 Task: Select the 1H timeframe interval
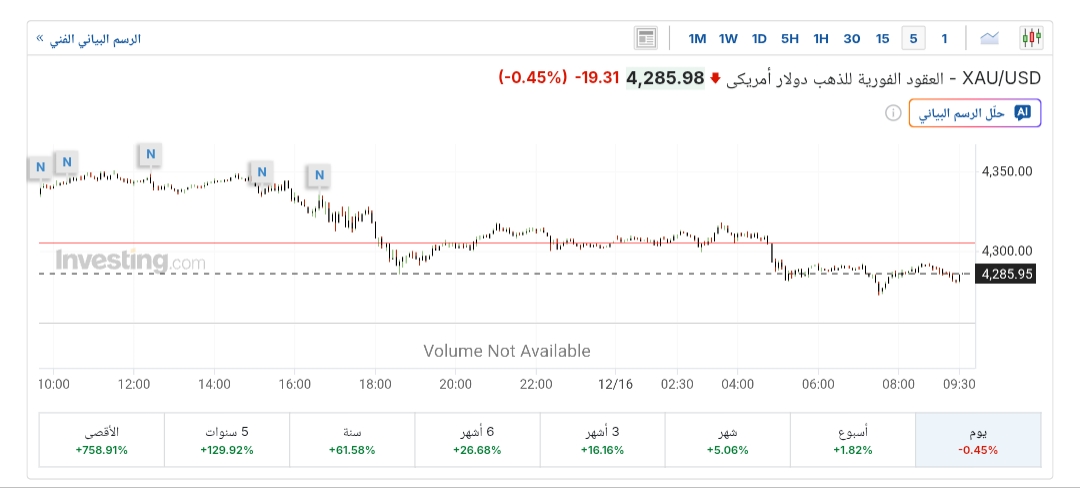[x=821, y=39]
